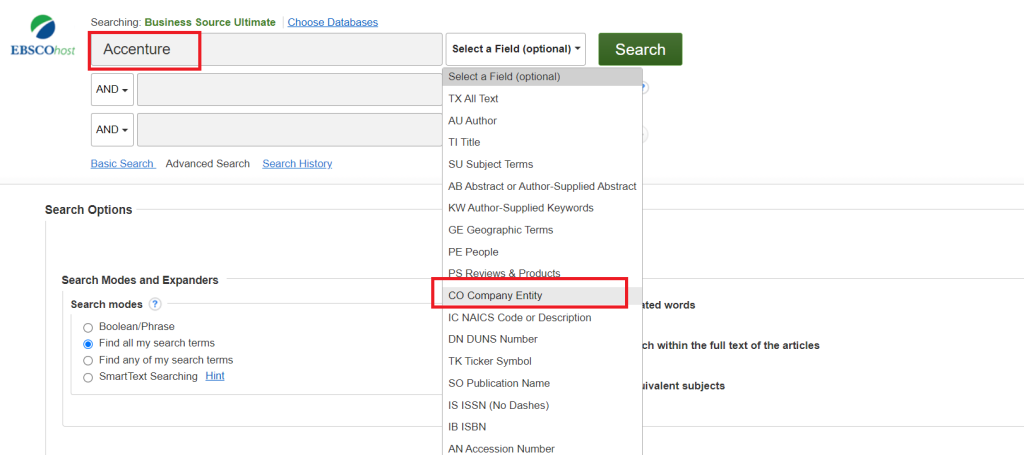The width and height of the screenshot is (1024, 455).
Task: Choose IC NAICS Code or Description
Action: click(542, 318)
